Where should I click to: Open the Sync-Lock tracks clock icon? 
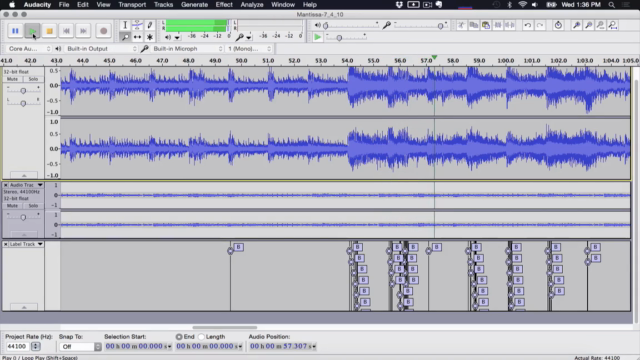tap(558, 25)
